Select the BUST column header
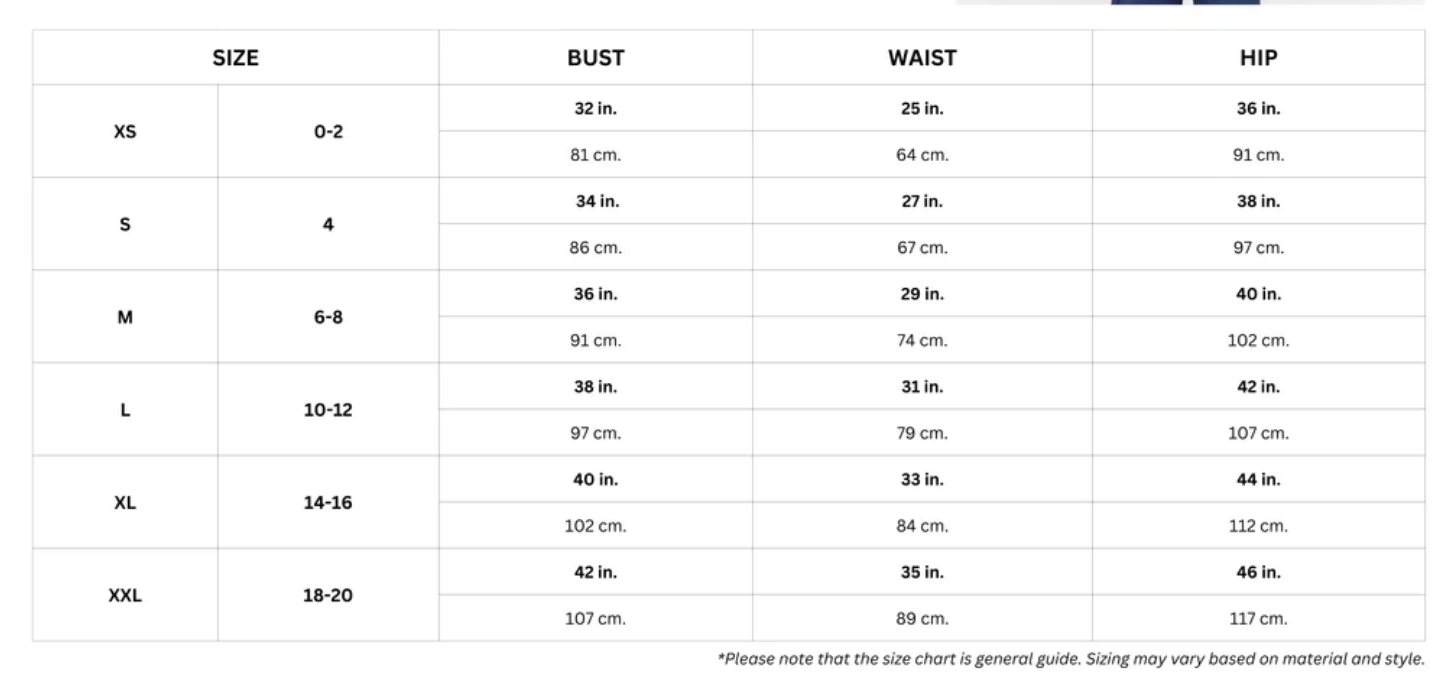Viewport: 1442px width, 684px height. [x=595, y=58]
